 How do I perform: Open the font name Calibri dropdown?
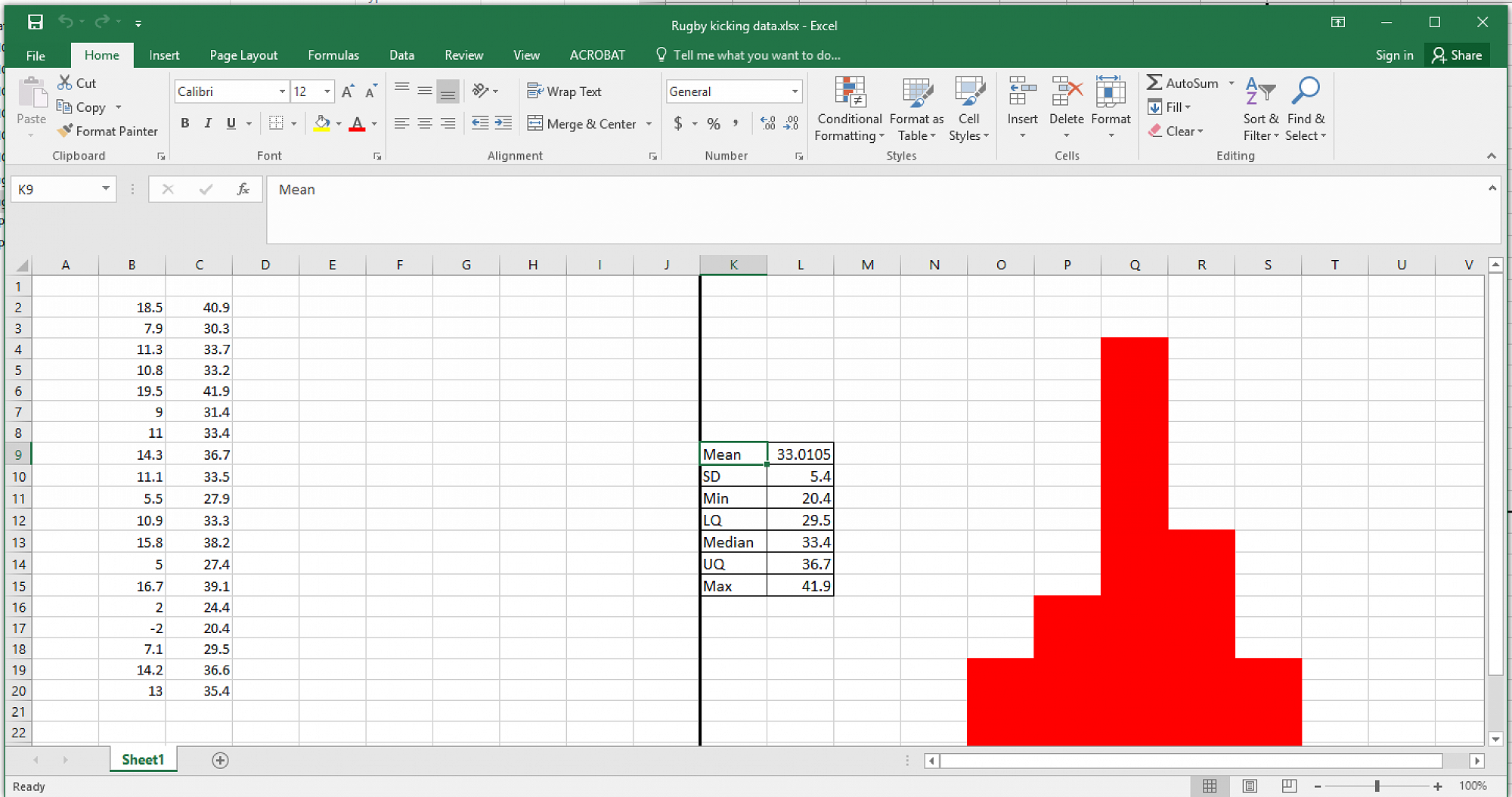click(282, 91)
